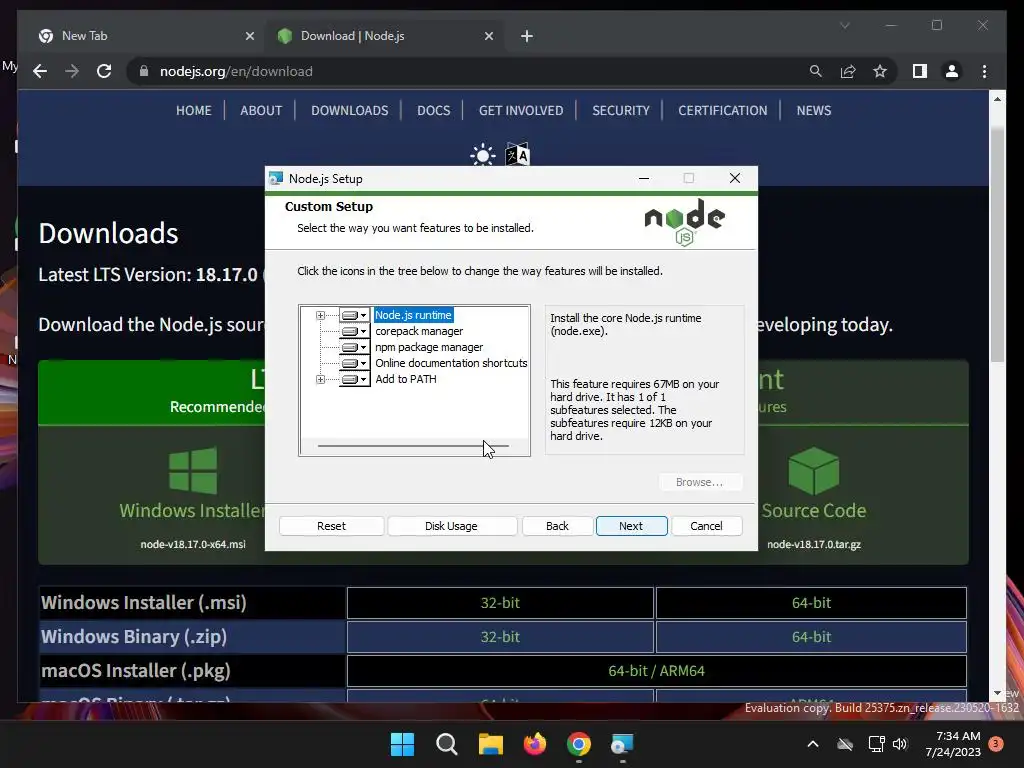
Task: Open the DOCS nav link
Action: pos(434,110)
